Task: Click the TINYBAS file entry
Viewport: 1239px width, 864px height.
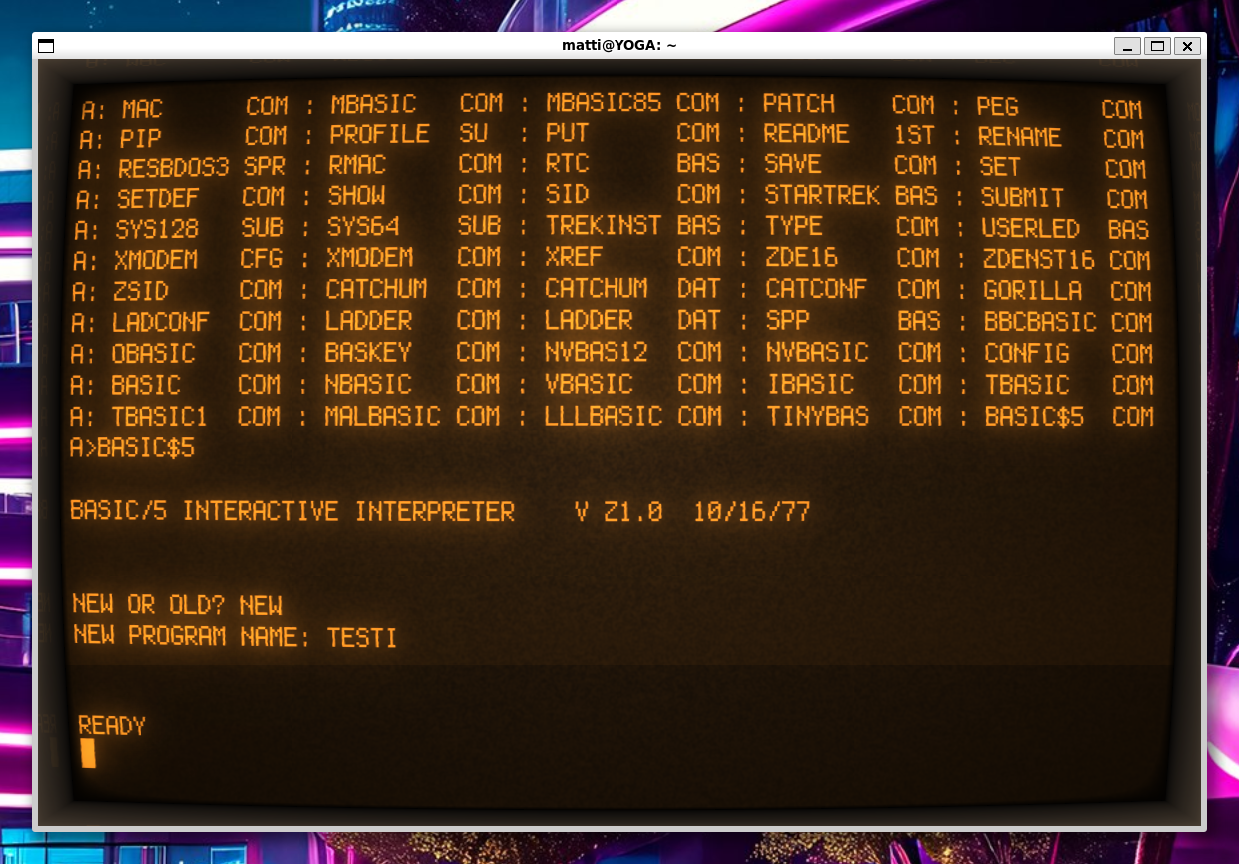Action: (x=817, y=416)
